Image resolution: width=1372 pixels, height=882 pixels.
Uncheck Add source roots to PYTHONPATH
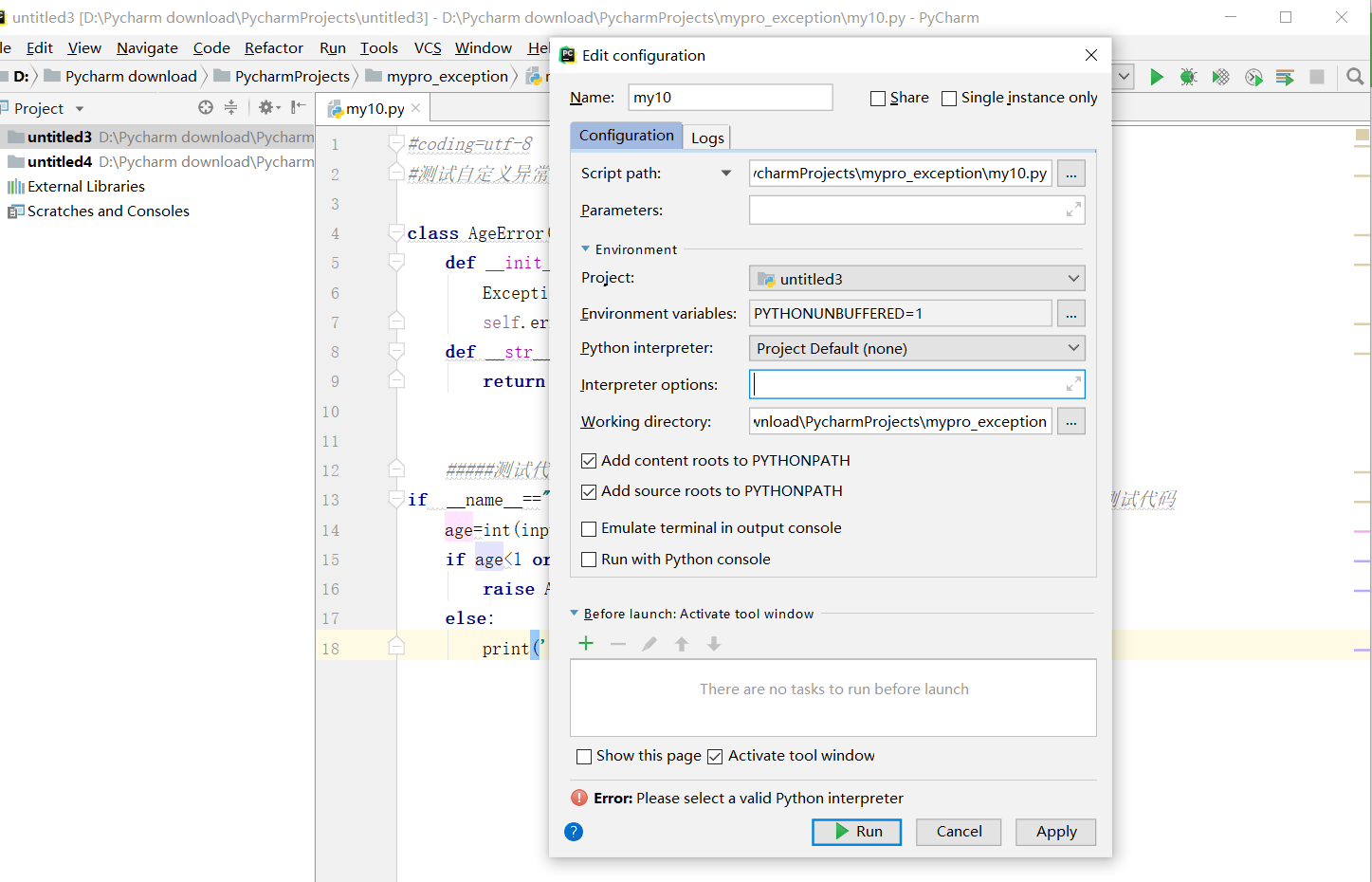point(589,491)
